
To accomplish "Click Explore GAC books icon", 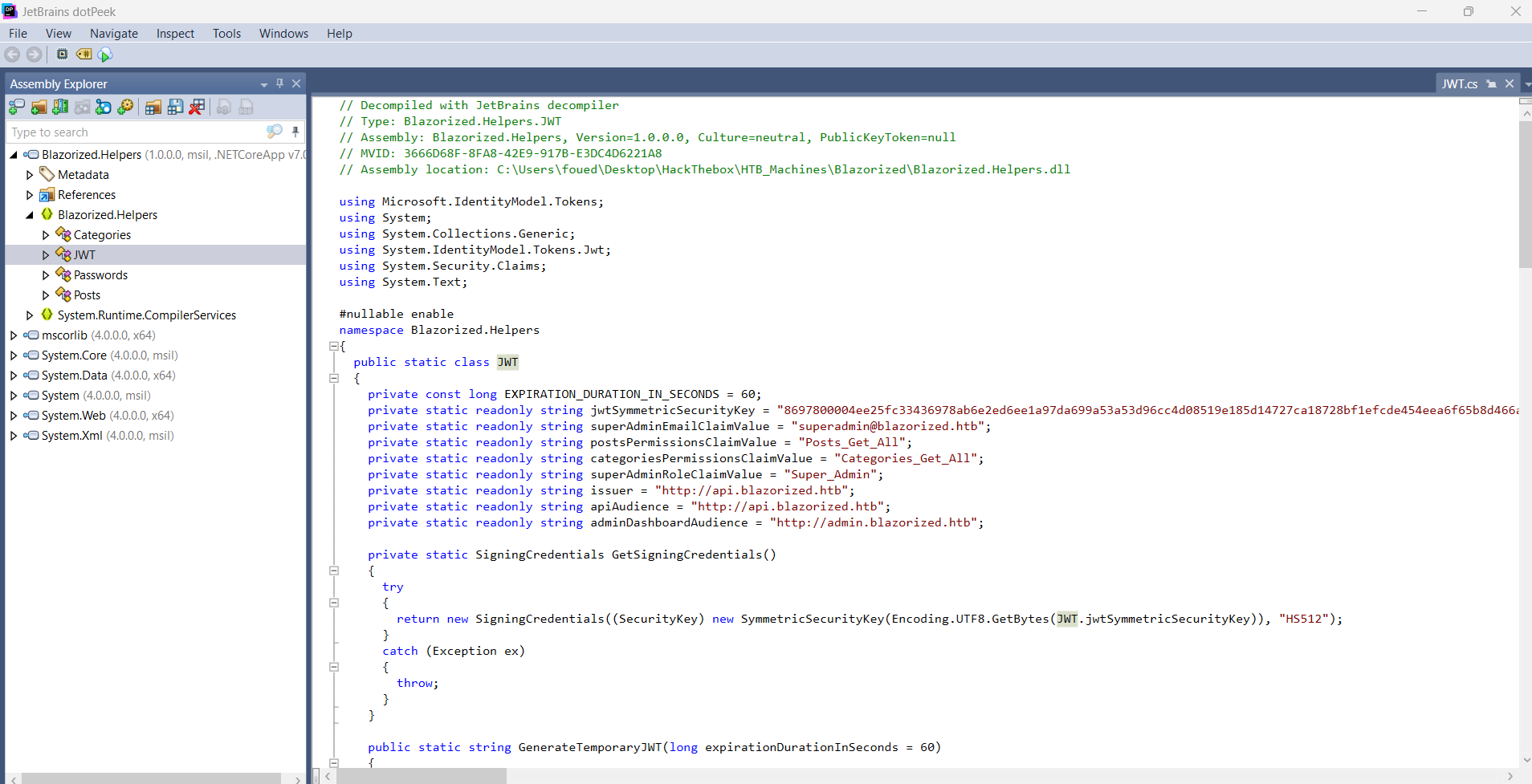I will 60,107.
